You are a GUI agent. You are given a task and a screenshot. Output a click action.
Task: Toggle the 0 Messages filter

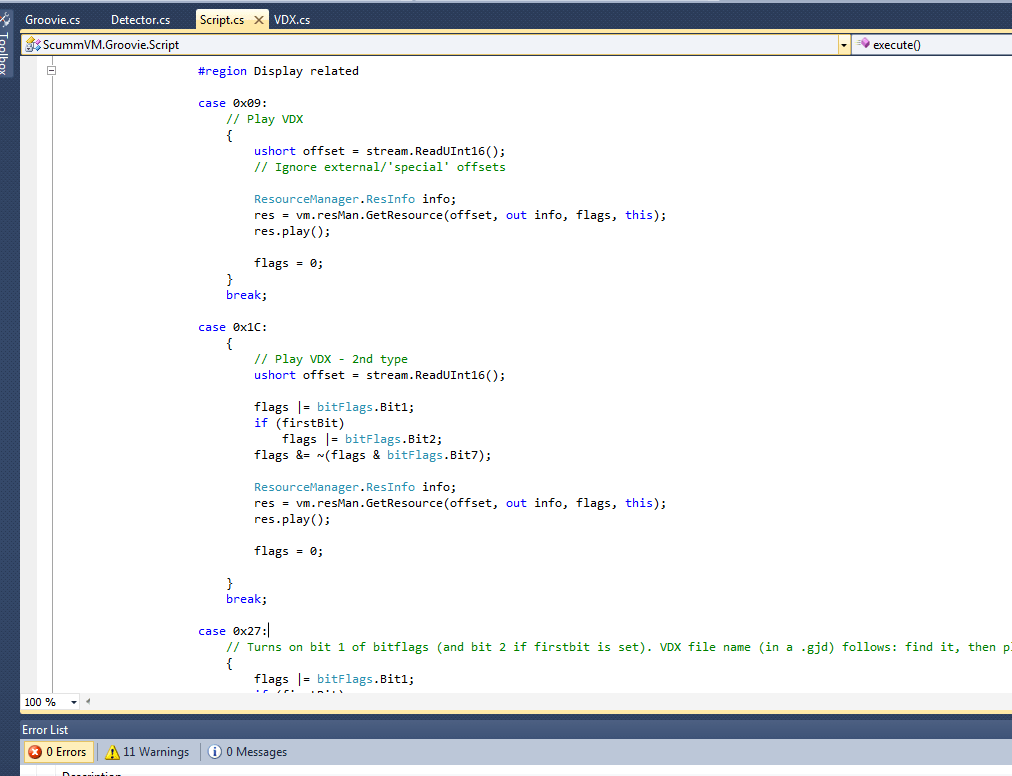pyautogui.click(x=248, y=752)
